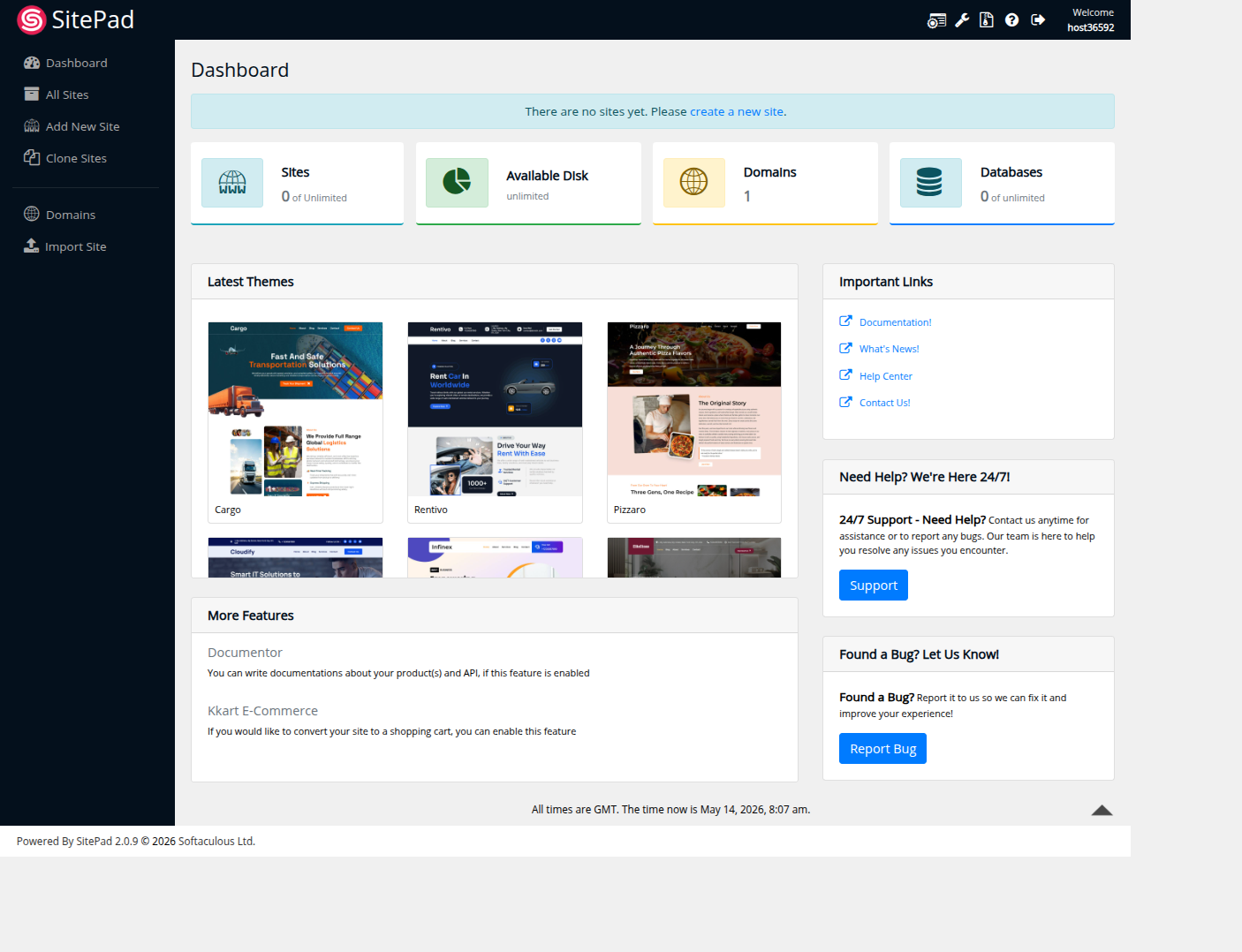Open Import Site in the sidebar
The width and height of the screenshot is (1242, 952).
click(64, 246)
